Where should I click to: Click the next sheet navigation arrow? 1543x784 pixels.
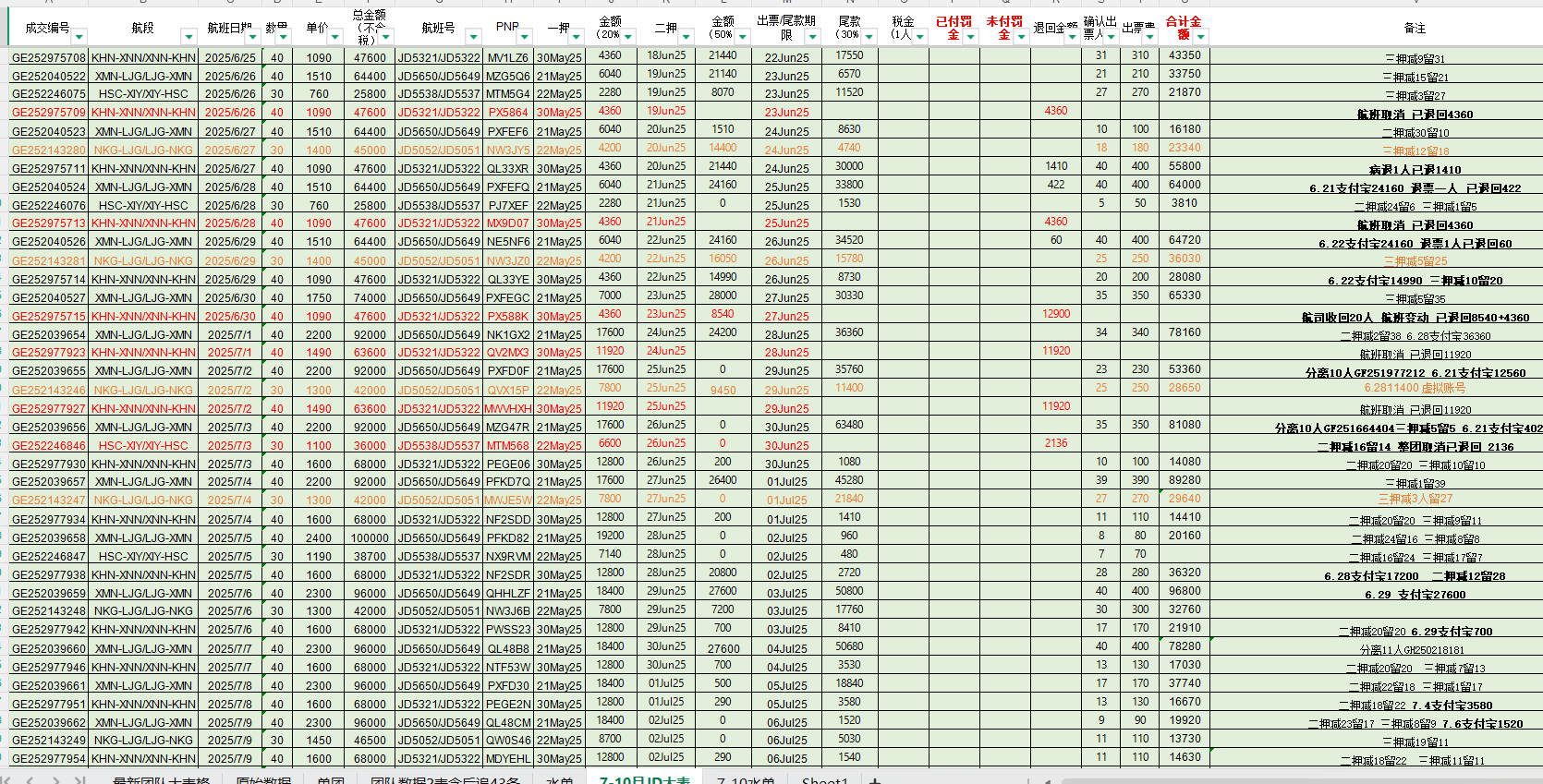(x=55, y=780)
